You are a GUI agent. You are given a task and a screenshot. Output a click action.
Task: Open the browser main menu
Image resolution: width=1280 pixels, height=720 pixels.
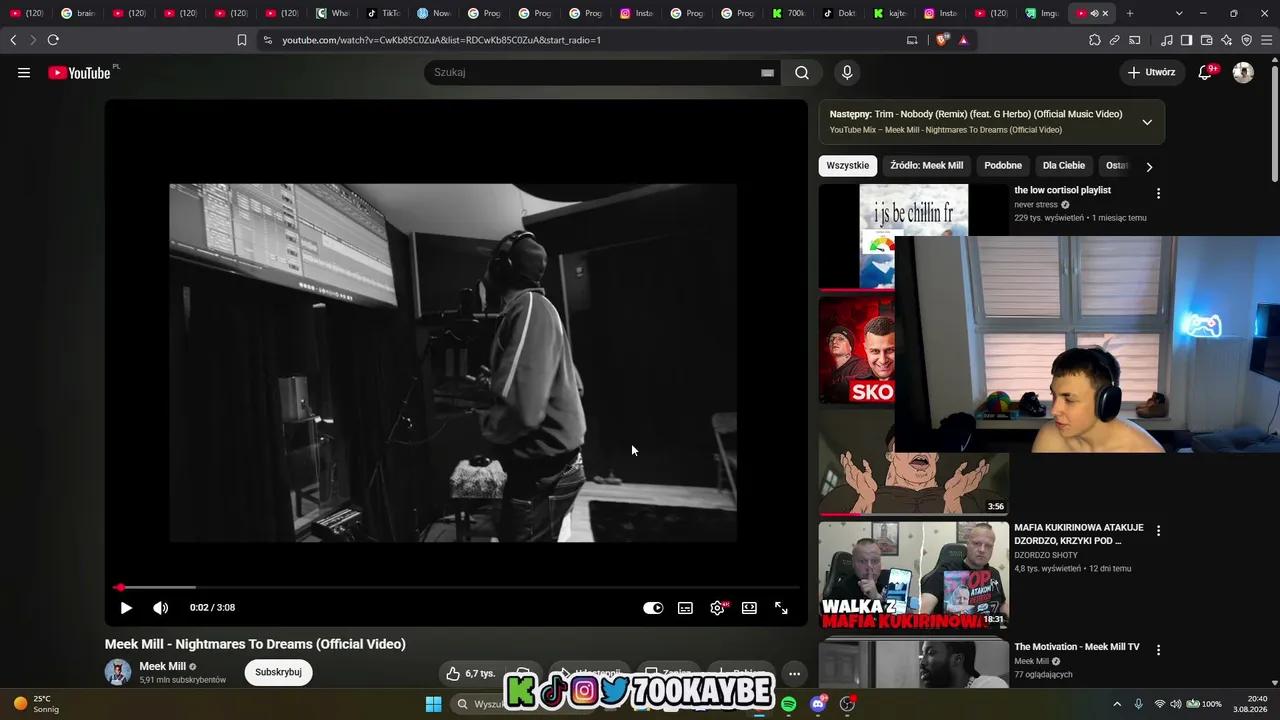coord(1265,40)
